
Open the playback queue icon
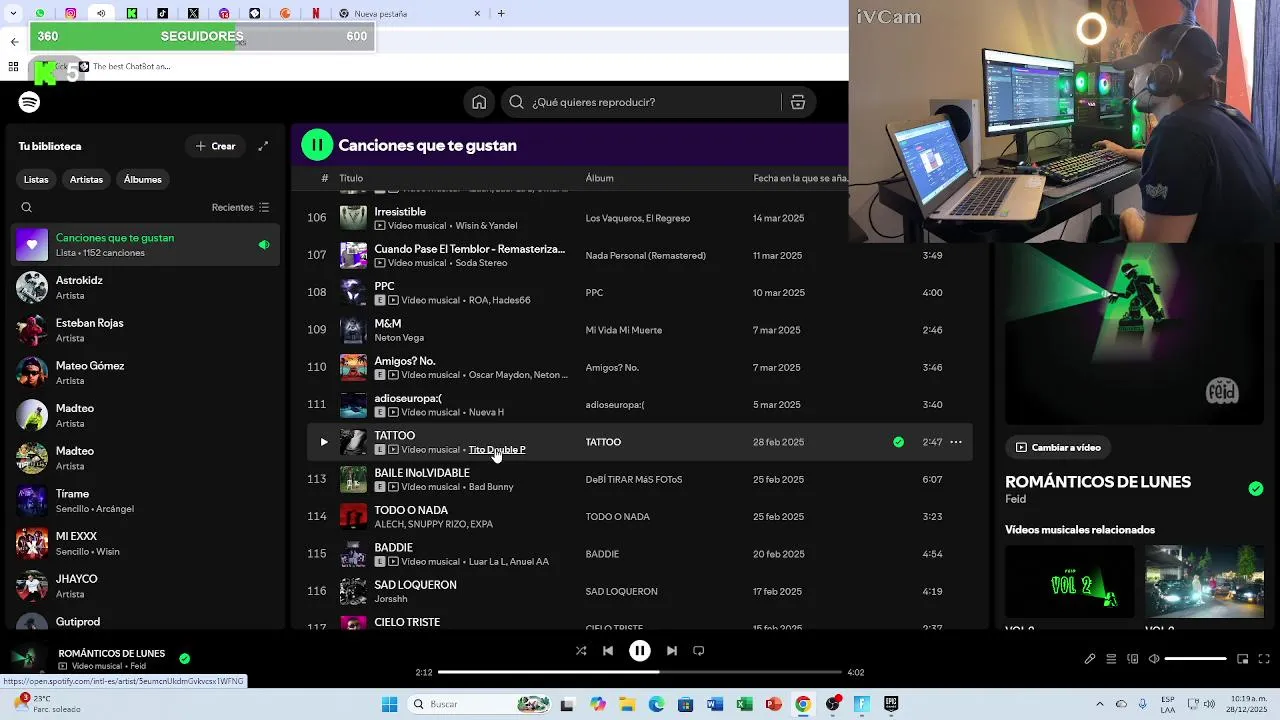pyautogui.click(x=1111, y=659)
